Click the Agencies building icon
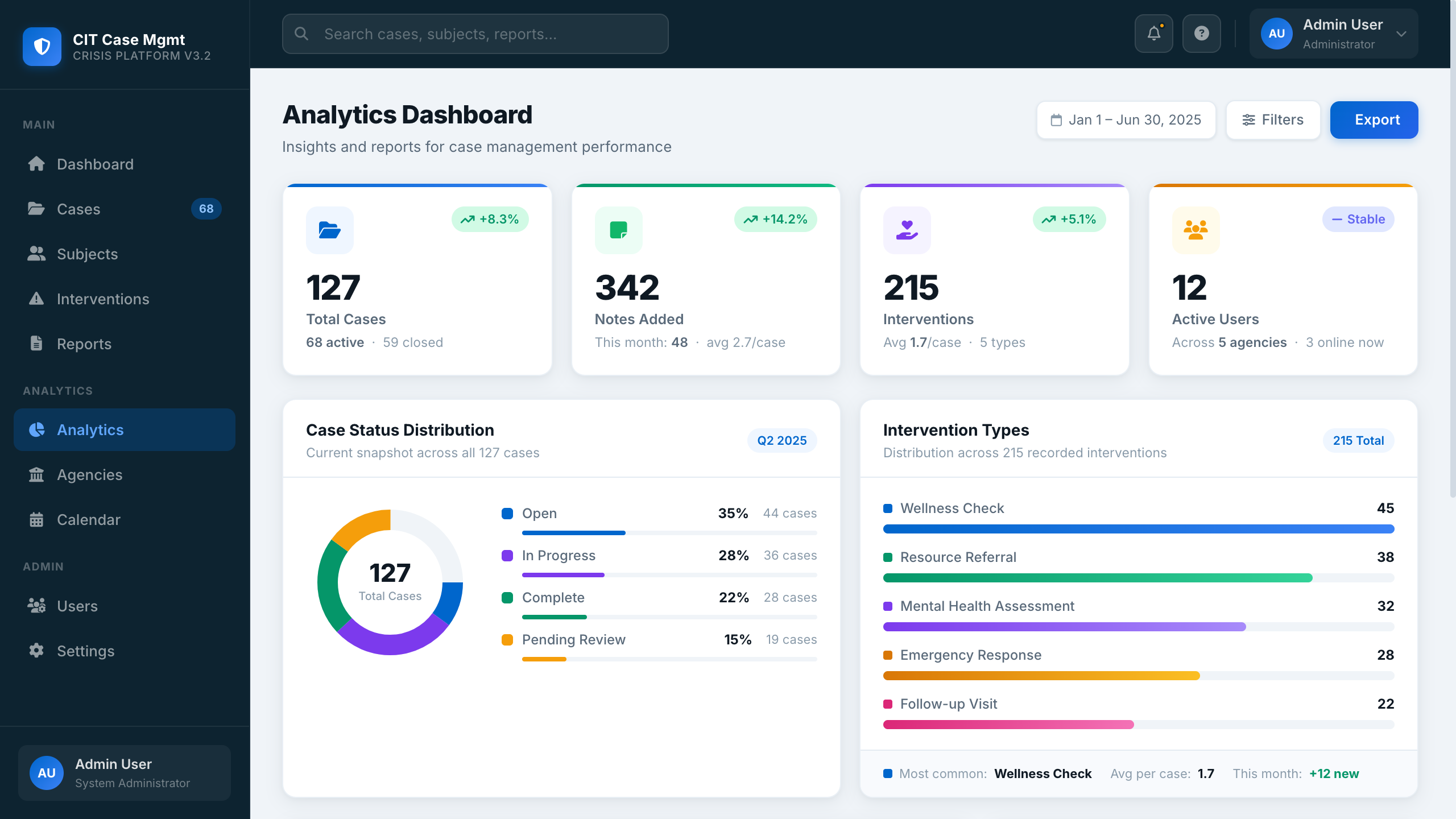This screenshot has height=819, width=1456. pyautogui.click(x=36, y=474)
